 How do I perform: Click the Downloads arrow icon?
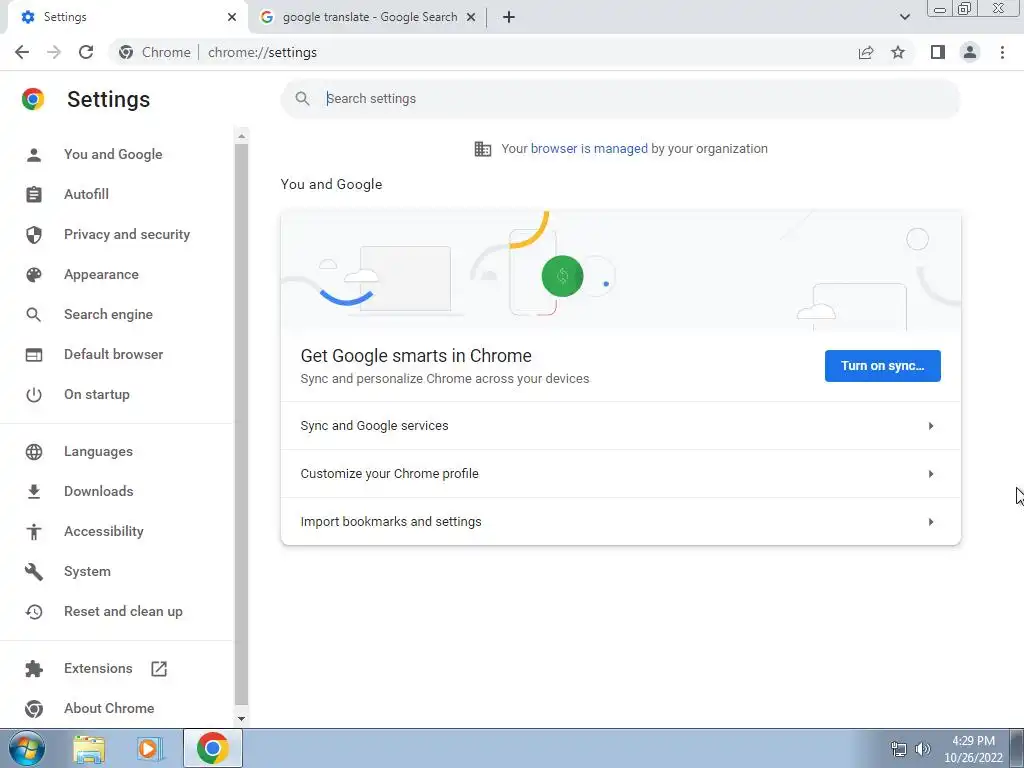(x=34, y=492)
